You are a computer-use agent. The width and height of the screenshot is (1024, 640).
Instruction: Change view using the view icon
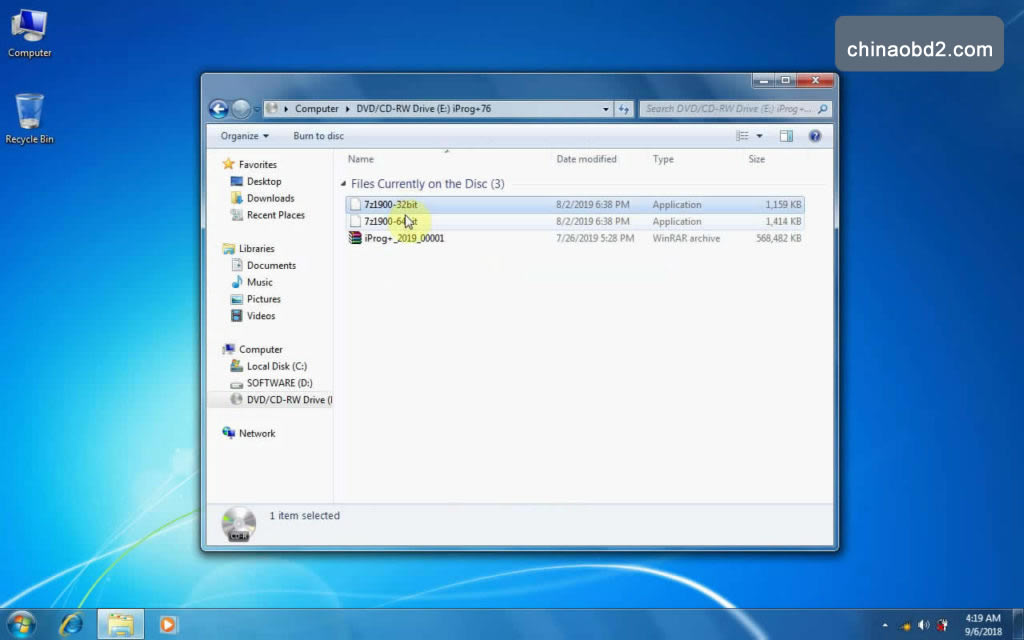point(743,136)
